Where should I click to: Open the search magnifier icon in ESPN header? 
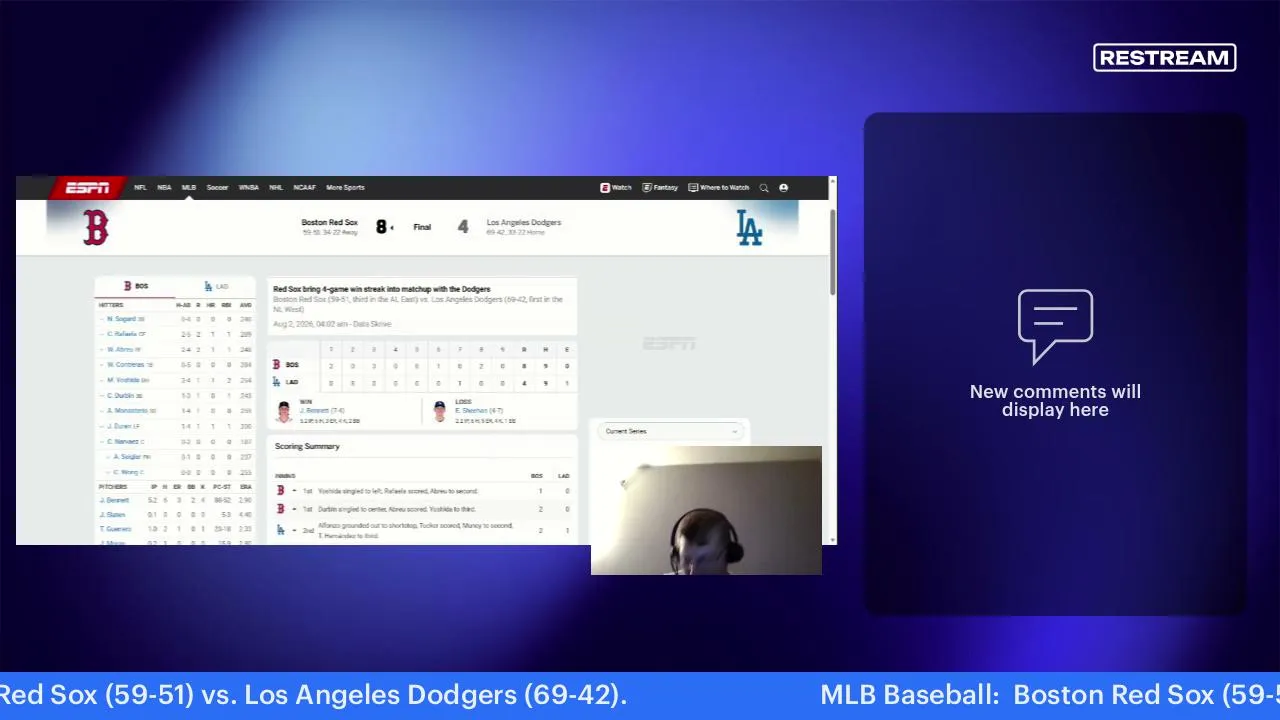tap(764, 188)
